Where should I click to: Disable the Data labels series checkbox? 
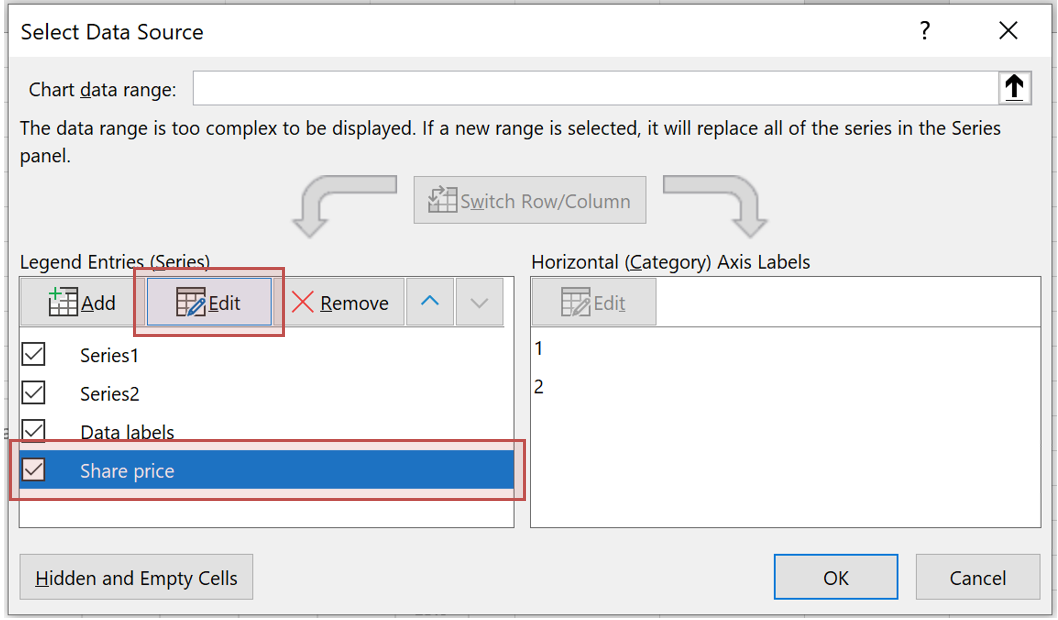tap(34, 431)
